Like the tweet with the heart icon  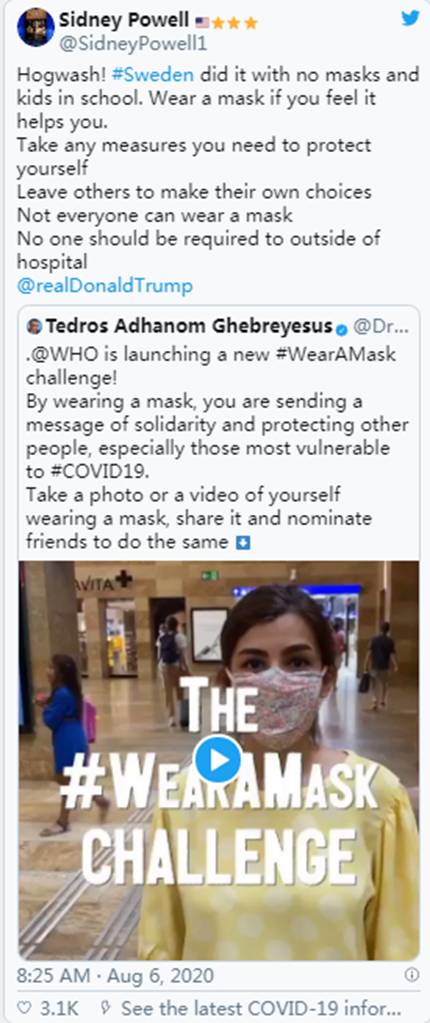(24, 1007)
